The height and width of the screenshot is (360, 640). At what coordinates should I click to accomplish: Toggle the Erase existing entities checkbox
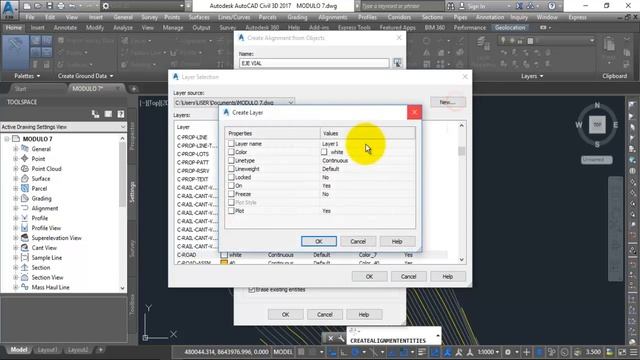click(x=251, y=289)
